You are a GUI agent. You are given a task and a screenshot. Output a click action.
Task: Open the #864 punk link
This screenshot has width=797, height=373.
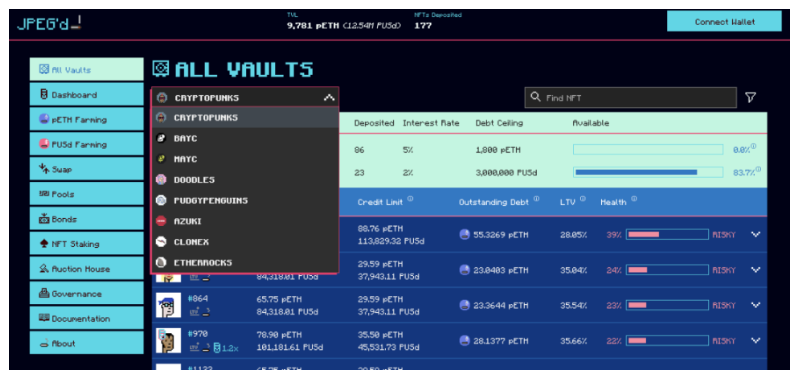(x=198, y=298)
